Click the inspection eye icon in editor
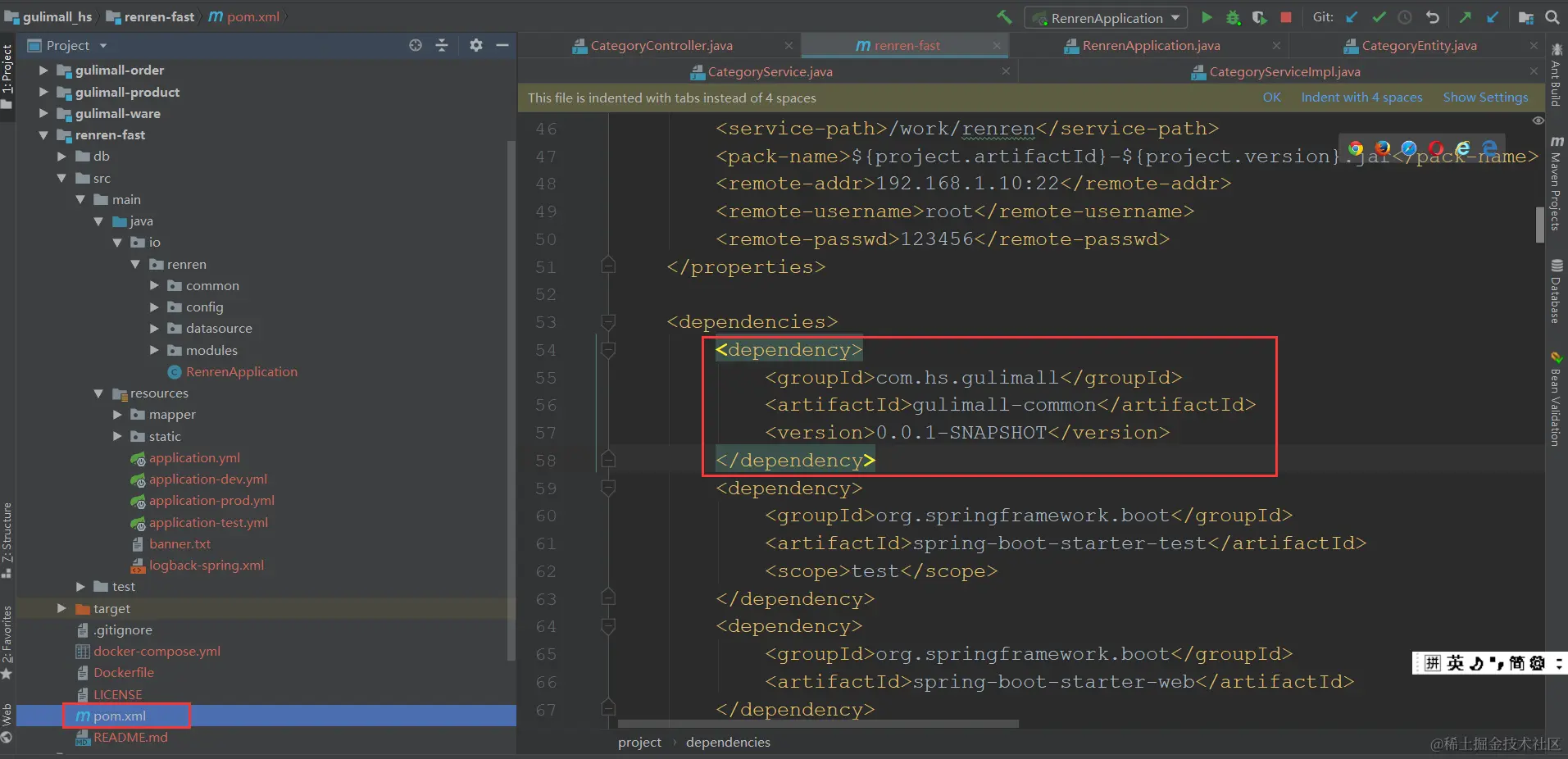The height and width of the screenshot is (759, 1568). pos(1538,120)
